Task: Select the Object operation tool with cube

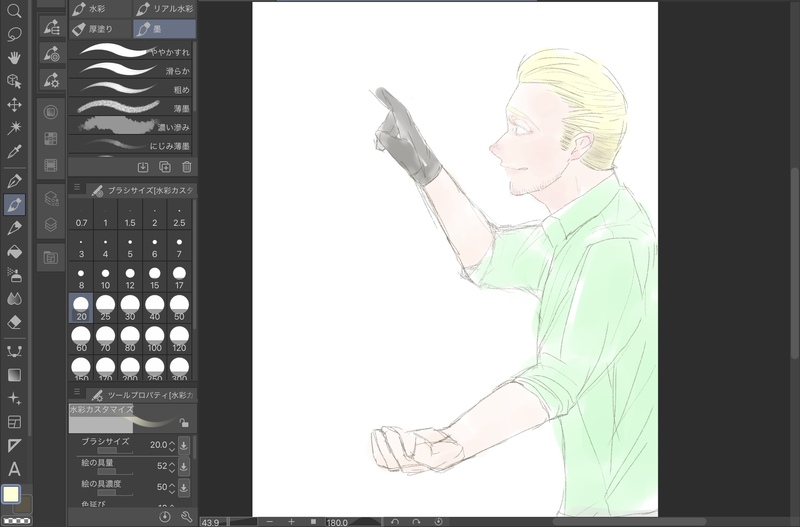Action: click(14, 81)
